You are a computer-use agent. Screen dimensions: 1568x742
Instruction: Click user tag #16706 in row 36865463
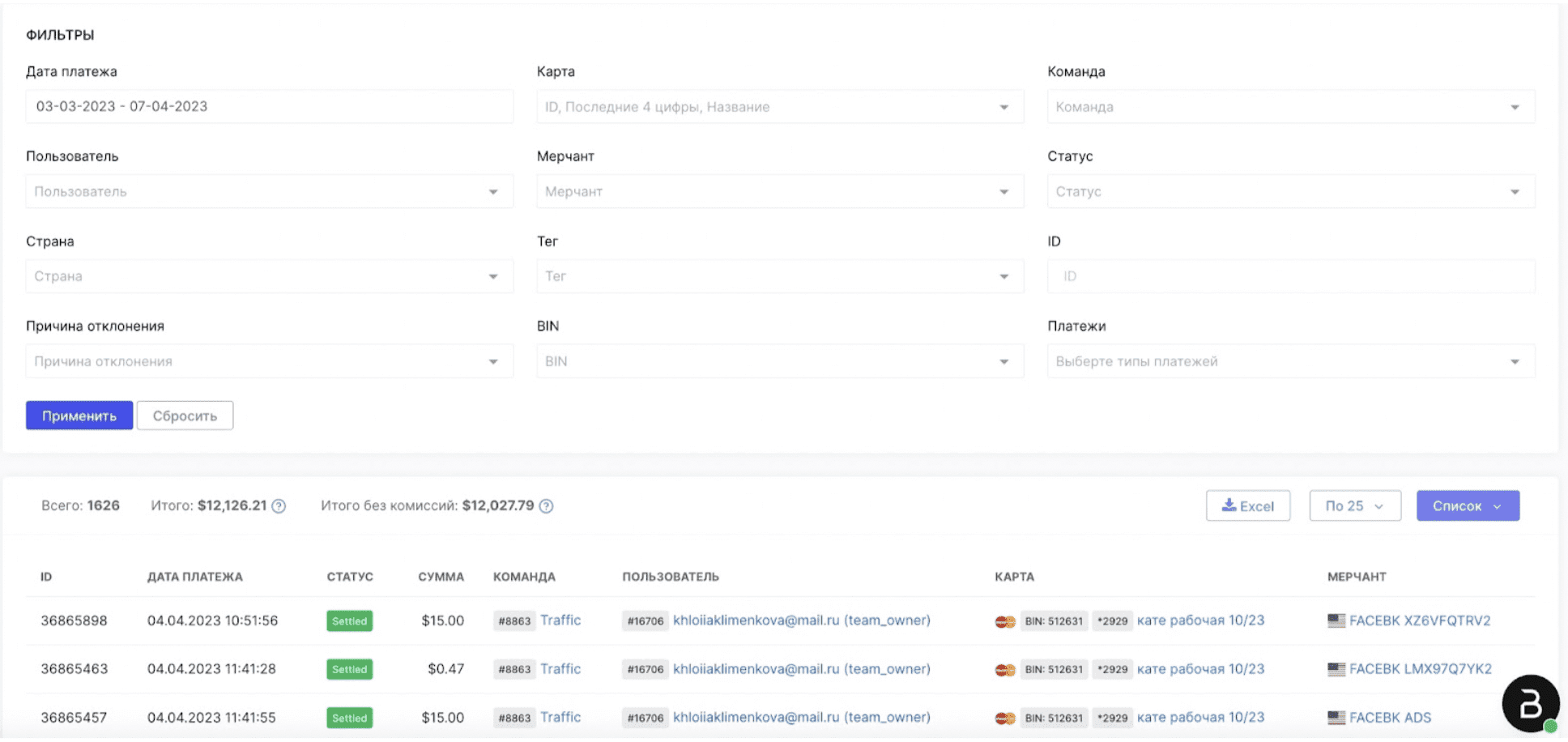(646, 670)
